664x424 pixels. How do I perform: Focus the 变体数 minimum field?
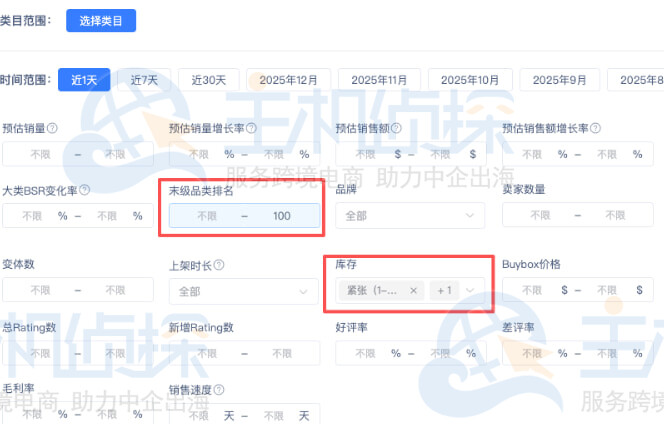coord(40,290)
